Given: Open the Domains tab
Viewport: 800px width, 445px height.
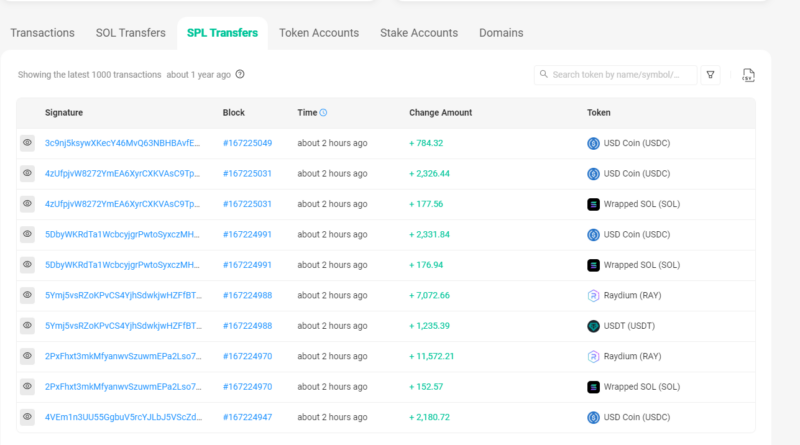Looking at the screenshot, I should pyautogui.click(x=501, y=33).
